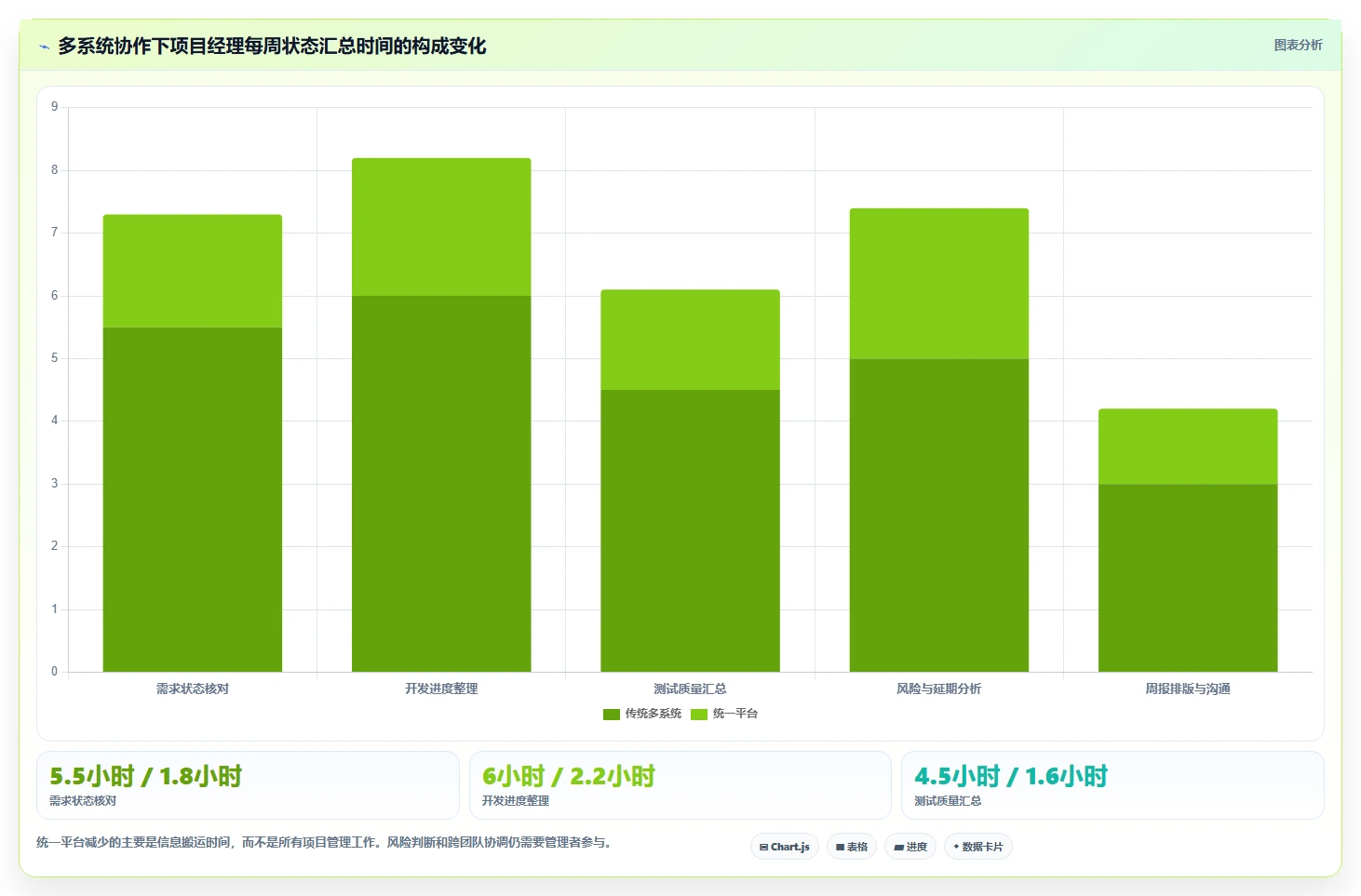Click the y-axis value 5
Image resolution: width=1361 pixels, height=896 pixels.
tap(54, 358)
